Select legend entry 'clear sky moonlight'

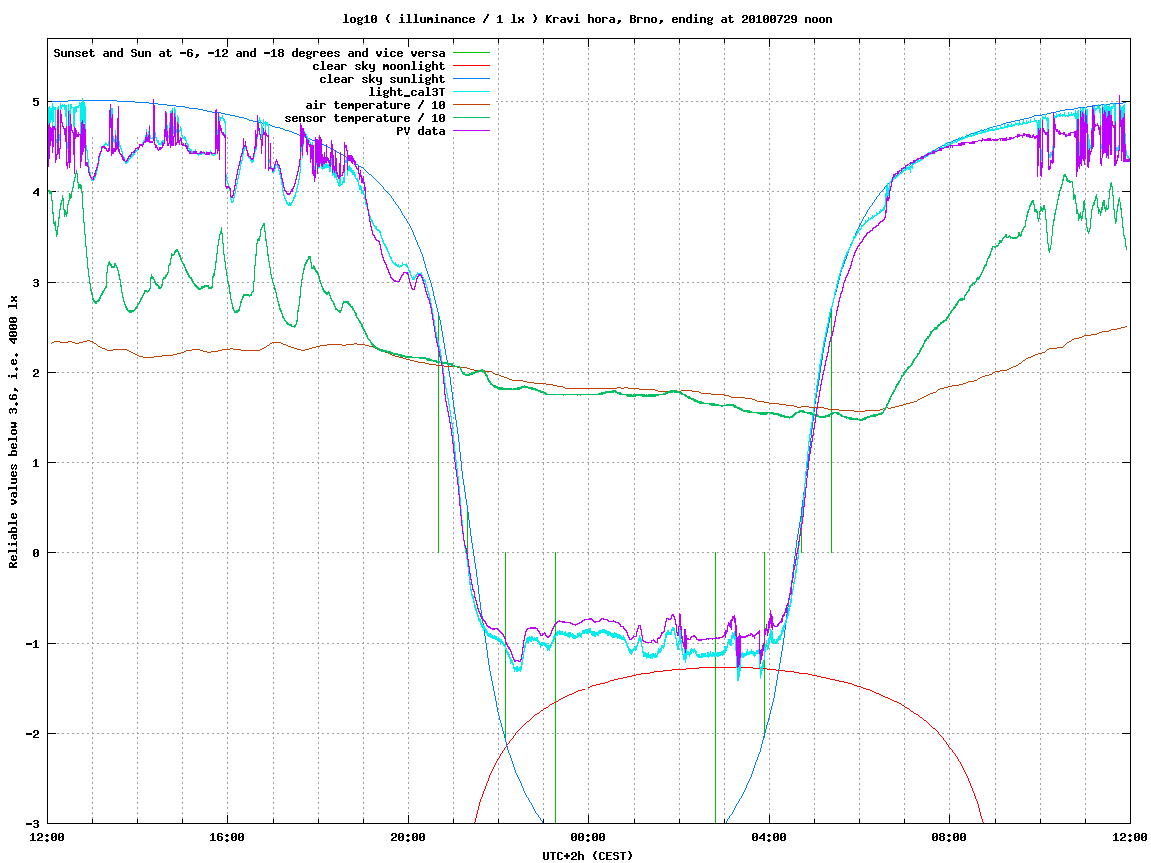click(379, 66)
